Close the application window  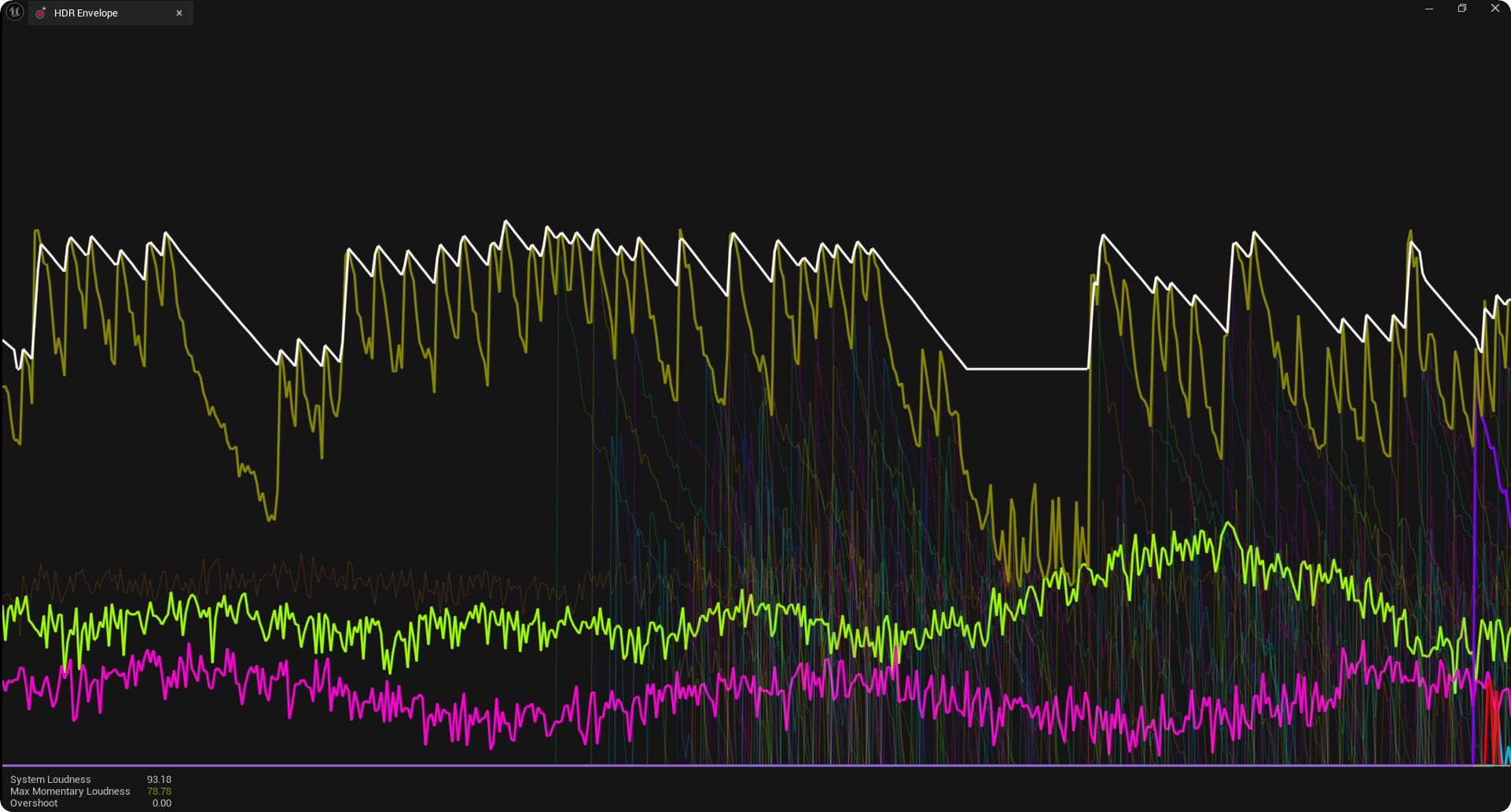coord(1495,9)
